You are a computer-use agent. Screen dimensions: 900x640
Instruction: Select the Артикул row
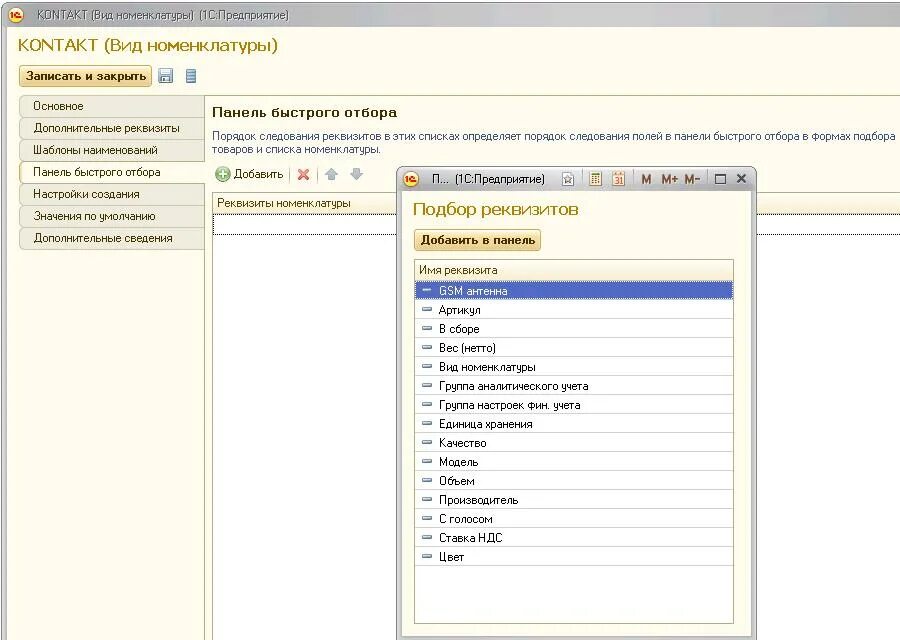click(573, 310)
